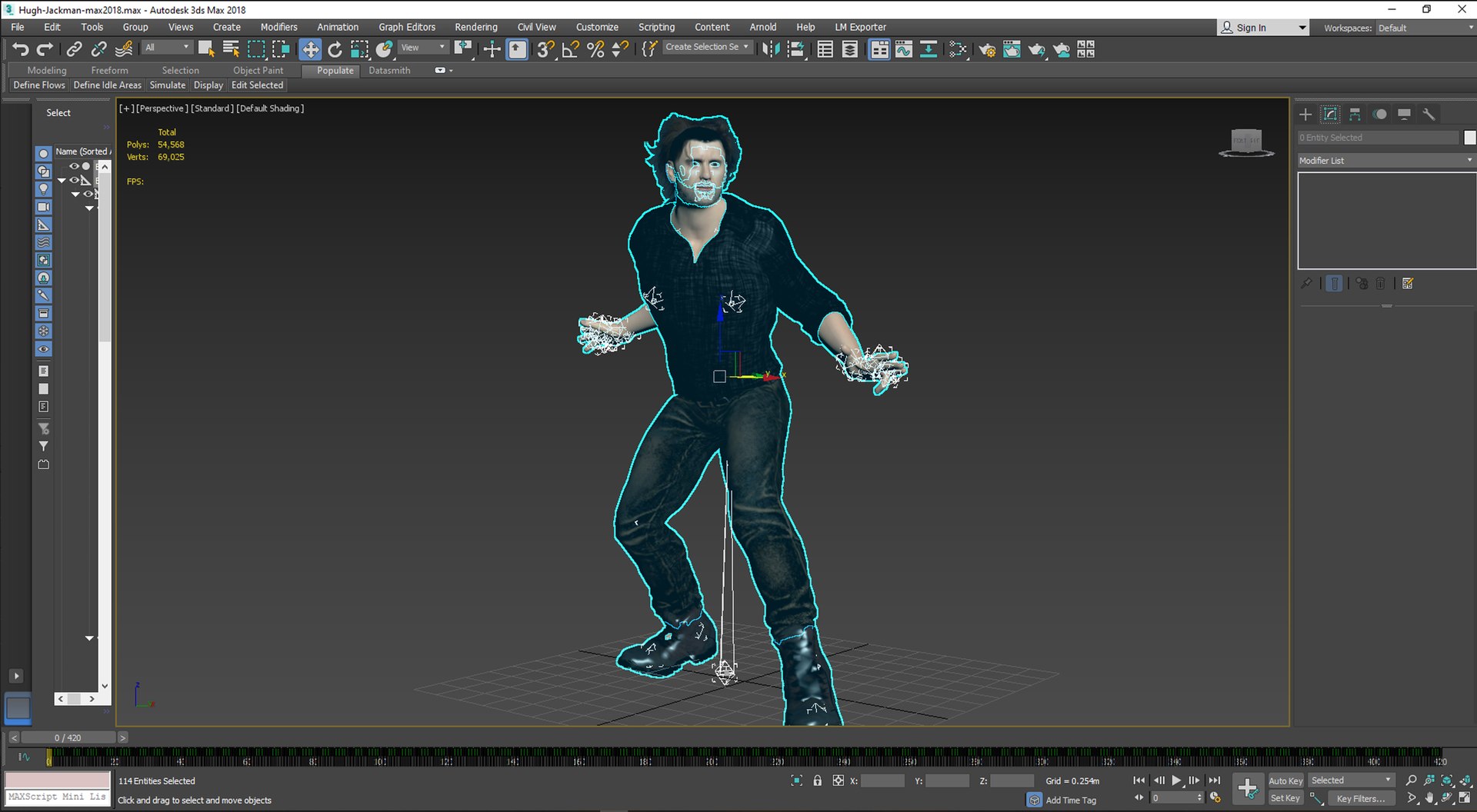Activate Select and Move tool

310,49
